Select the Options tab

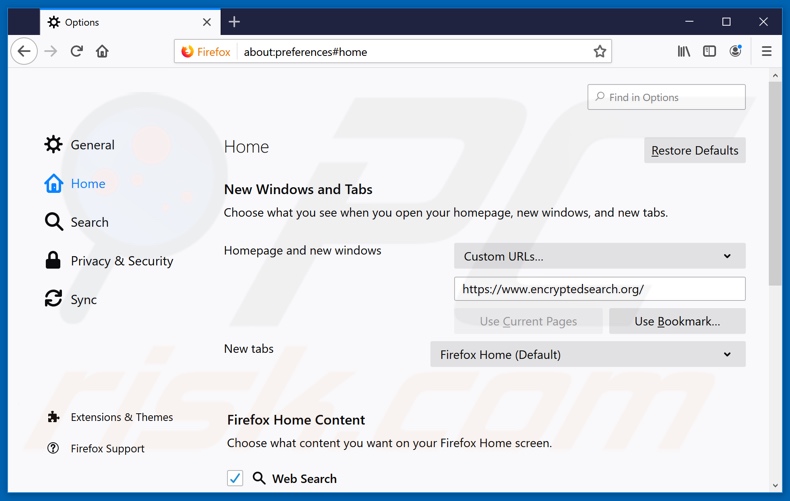pos(130,22)
